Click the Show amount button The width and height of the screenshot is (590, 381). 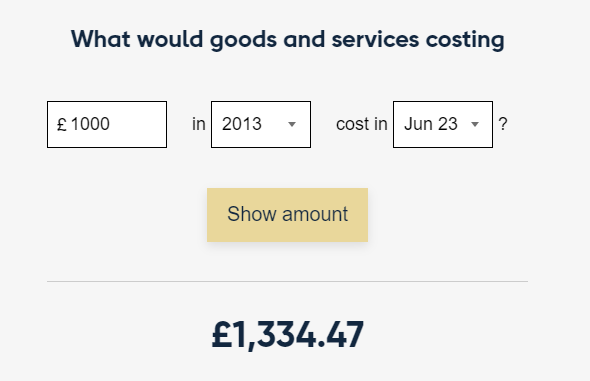point(287,215)
